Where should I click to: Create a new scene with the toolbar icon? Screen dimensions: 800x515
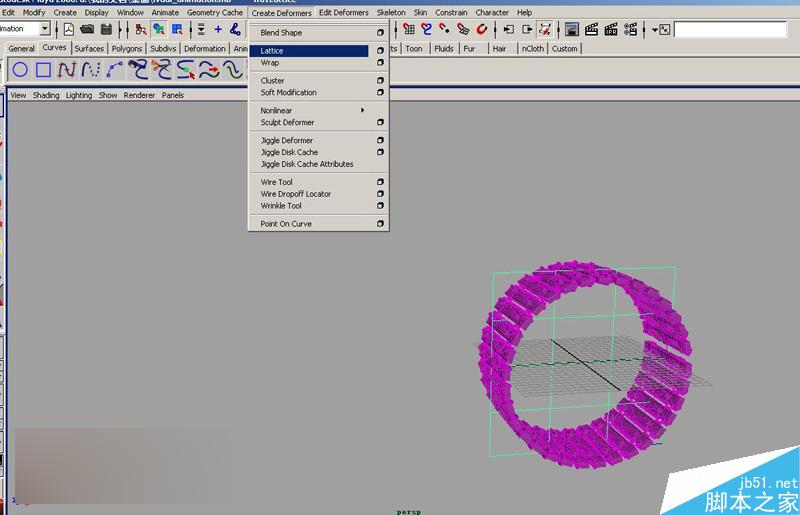pos(69,30)
